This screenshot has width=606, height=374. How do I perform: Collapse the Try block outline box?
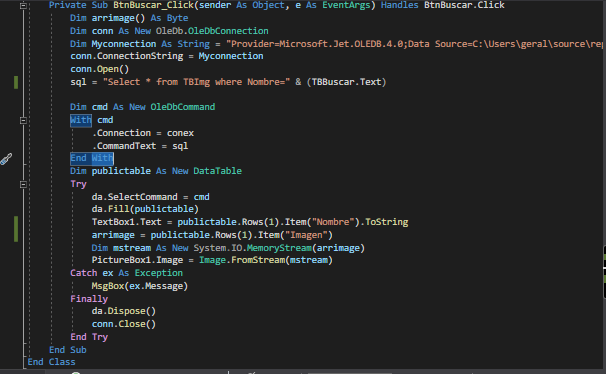pyautogui.click(x=23, y=184)
